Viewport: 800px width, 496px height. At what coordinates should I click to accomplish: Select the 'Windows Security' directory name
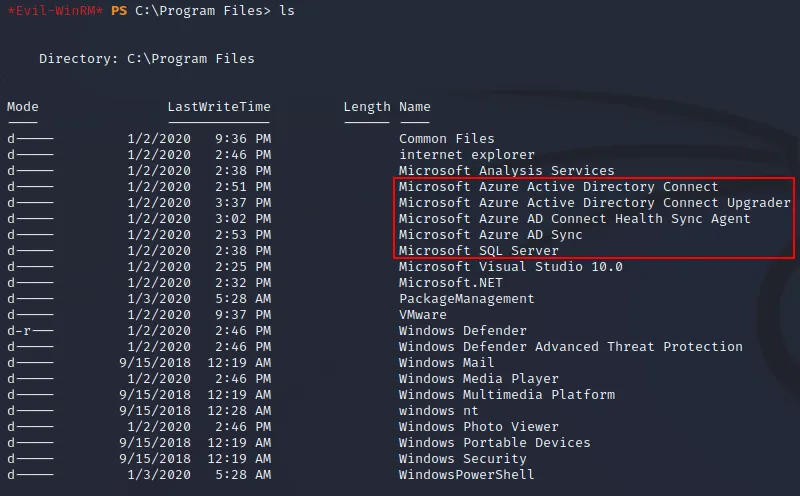pos(462,458)
